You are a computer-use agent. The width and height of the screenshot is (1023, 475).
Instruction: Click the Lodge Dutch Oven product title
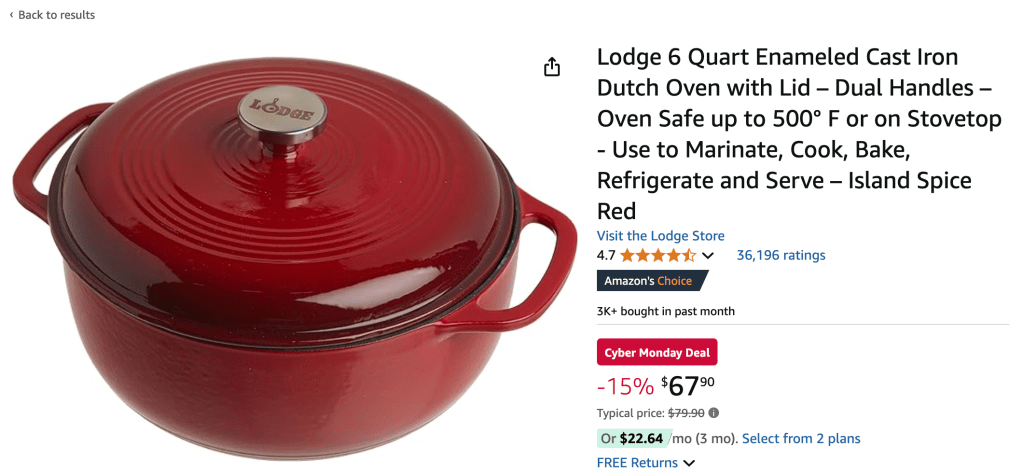coord(799,134)
